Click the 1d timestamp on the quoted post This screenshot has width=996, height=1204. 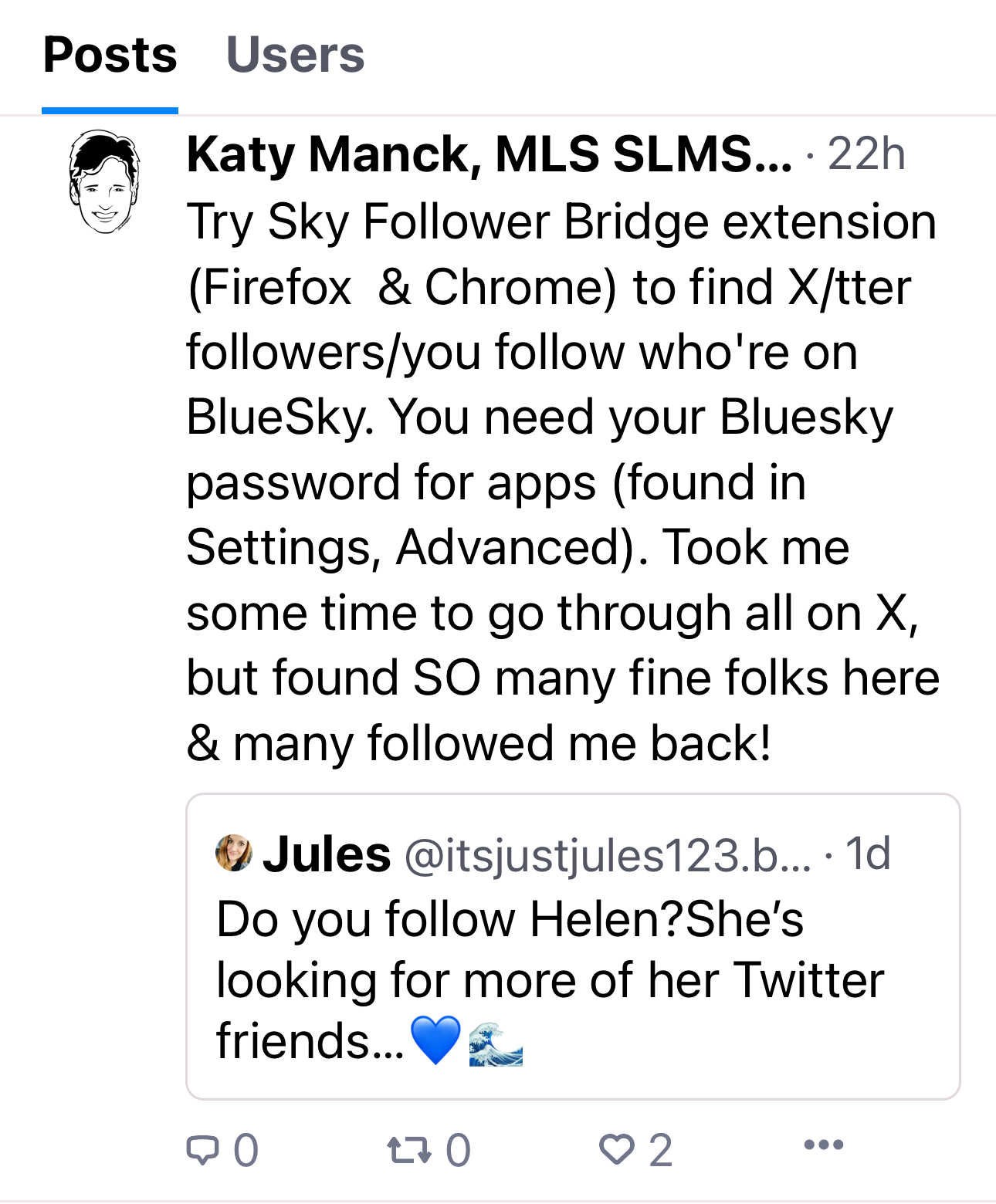pyautogui.click(x=868, y=854)
